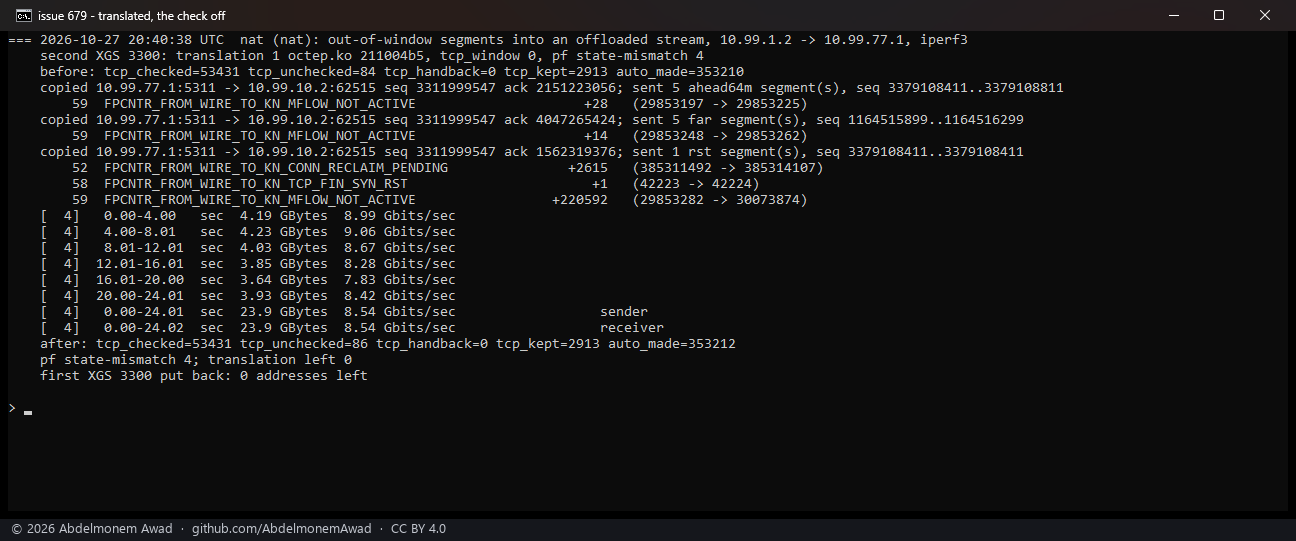Click 'FPCNTR_FROM_WIRE_TO_KN_TCP_FIN_SYN_RST' counter name

click(x=256, y=184)
